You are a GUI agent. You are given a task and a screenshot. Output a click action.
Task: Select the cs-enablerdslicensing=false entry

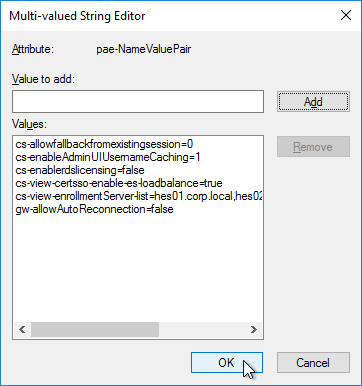[80, 170]
